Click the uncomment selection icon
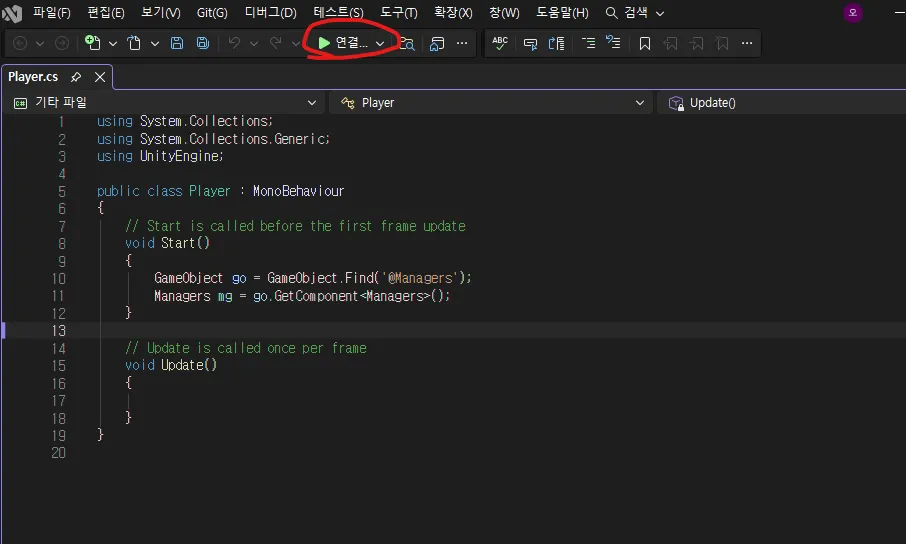This screenshot has width=906, height=544. 556,43
